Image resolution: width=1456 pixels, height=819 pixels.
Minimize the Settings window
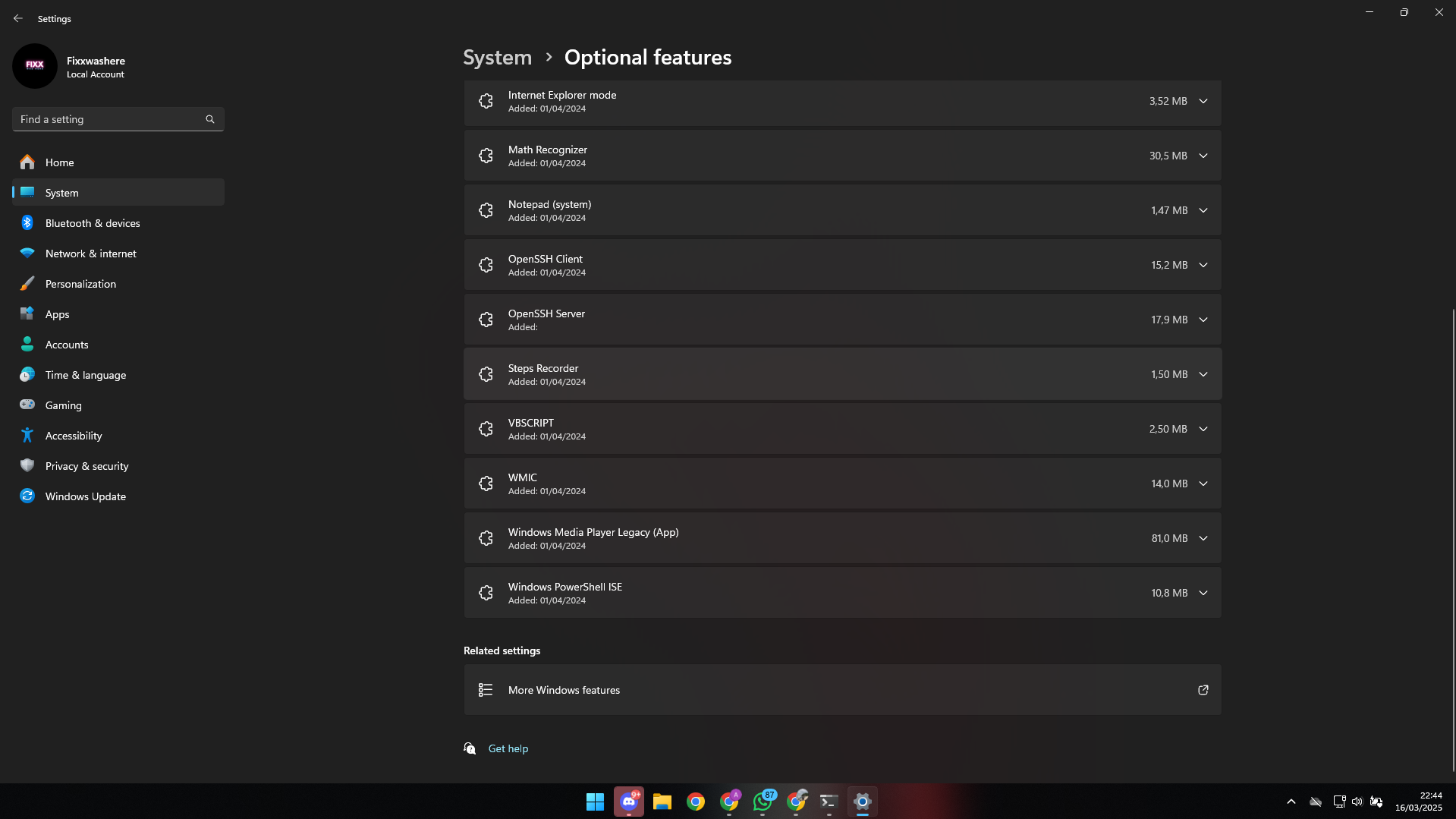1370,12
